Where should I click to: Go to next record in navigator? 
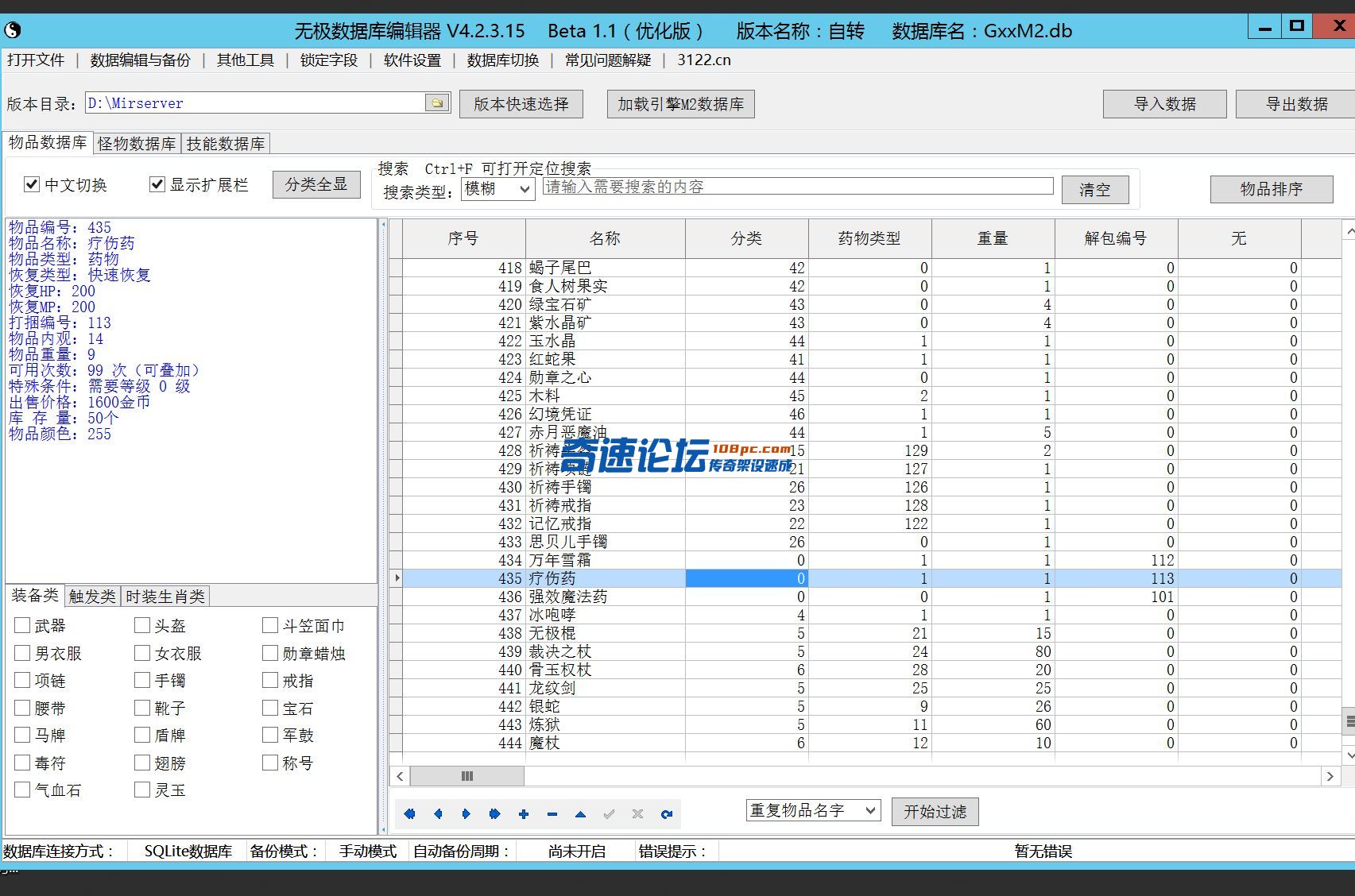tap(467, 813)
